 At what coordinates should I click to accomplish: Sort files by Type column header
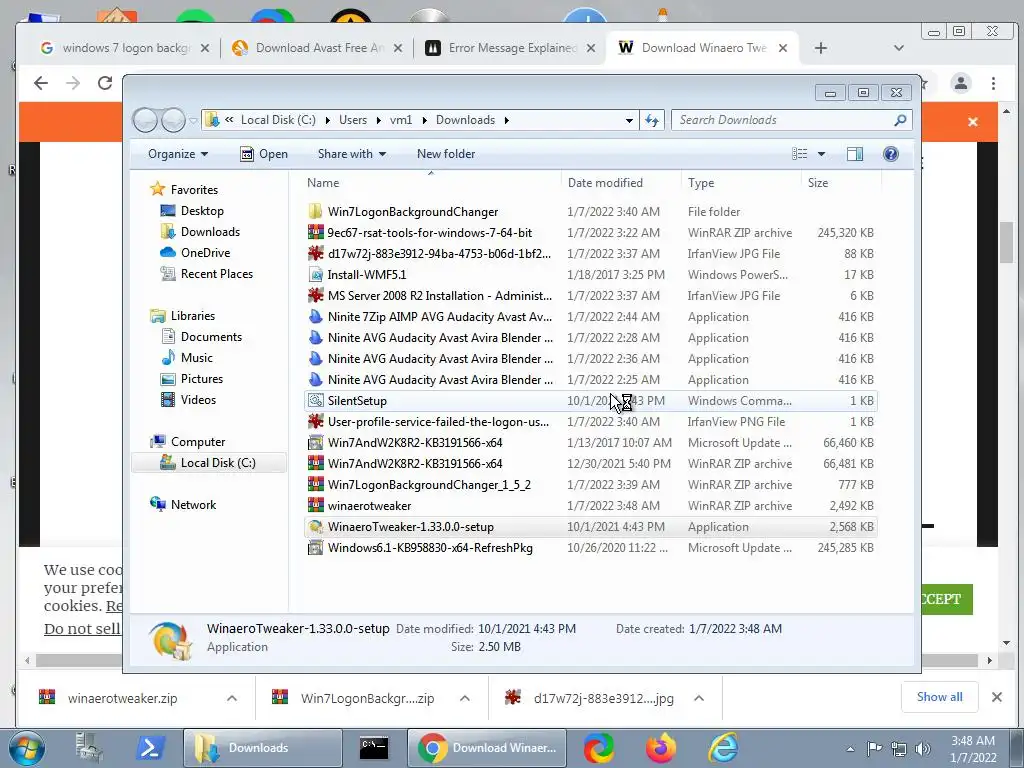[741, 183]
